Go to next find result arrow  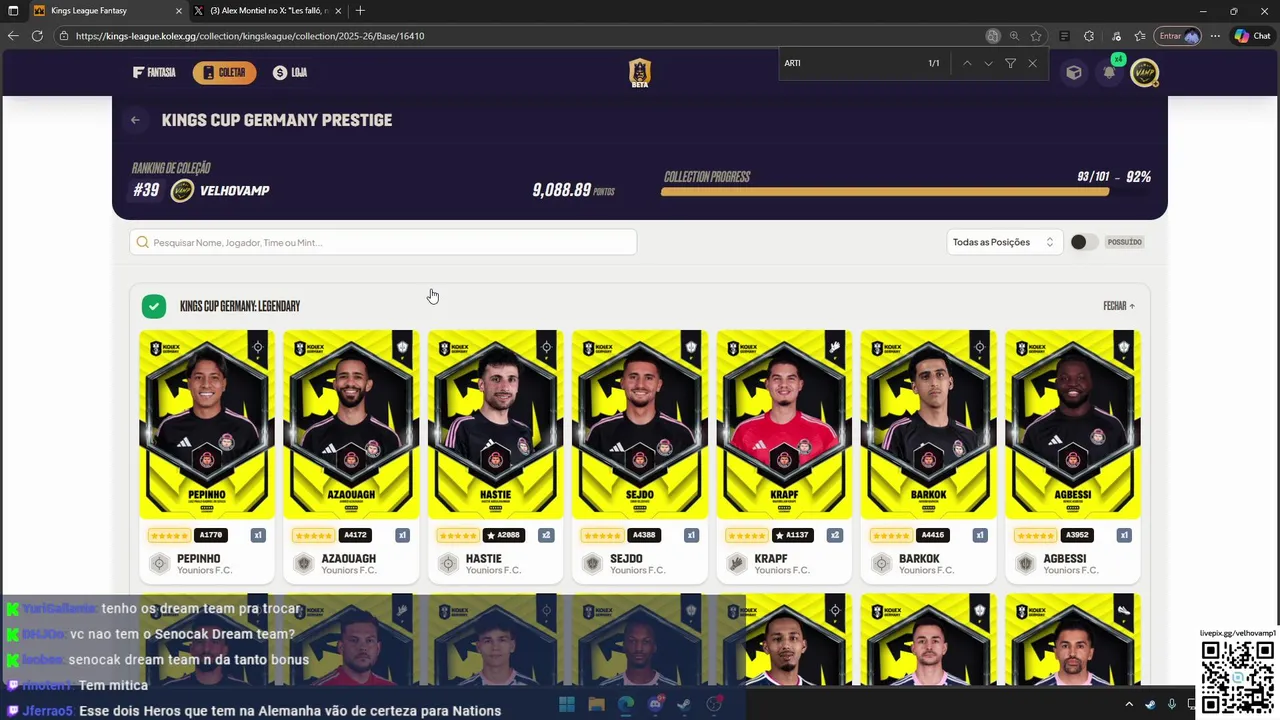[x=988, y=63]
